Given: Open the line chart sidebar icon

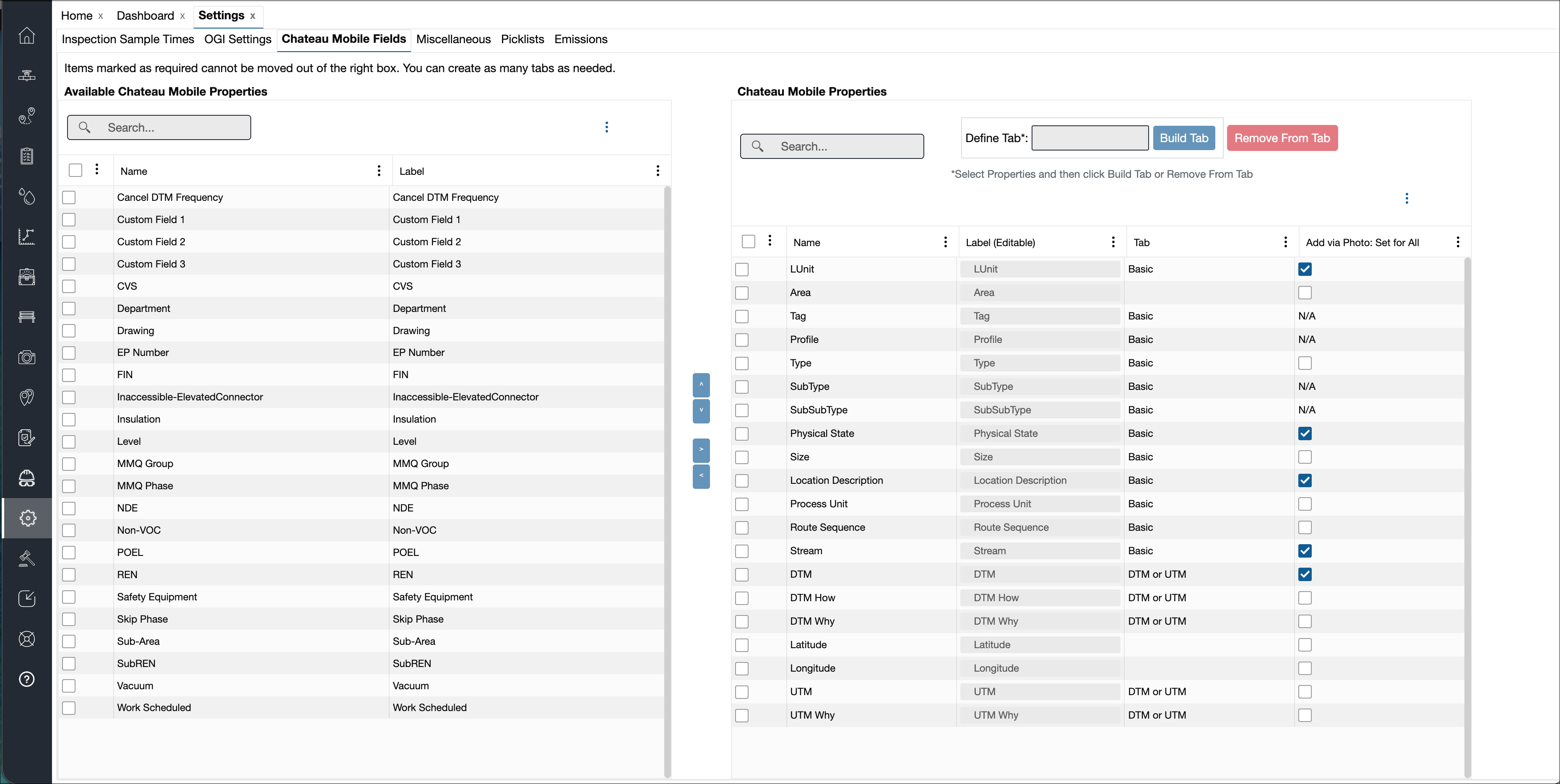Looking at the screenshot, I should 27,236.
